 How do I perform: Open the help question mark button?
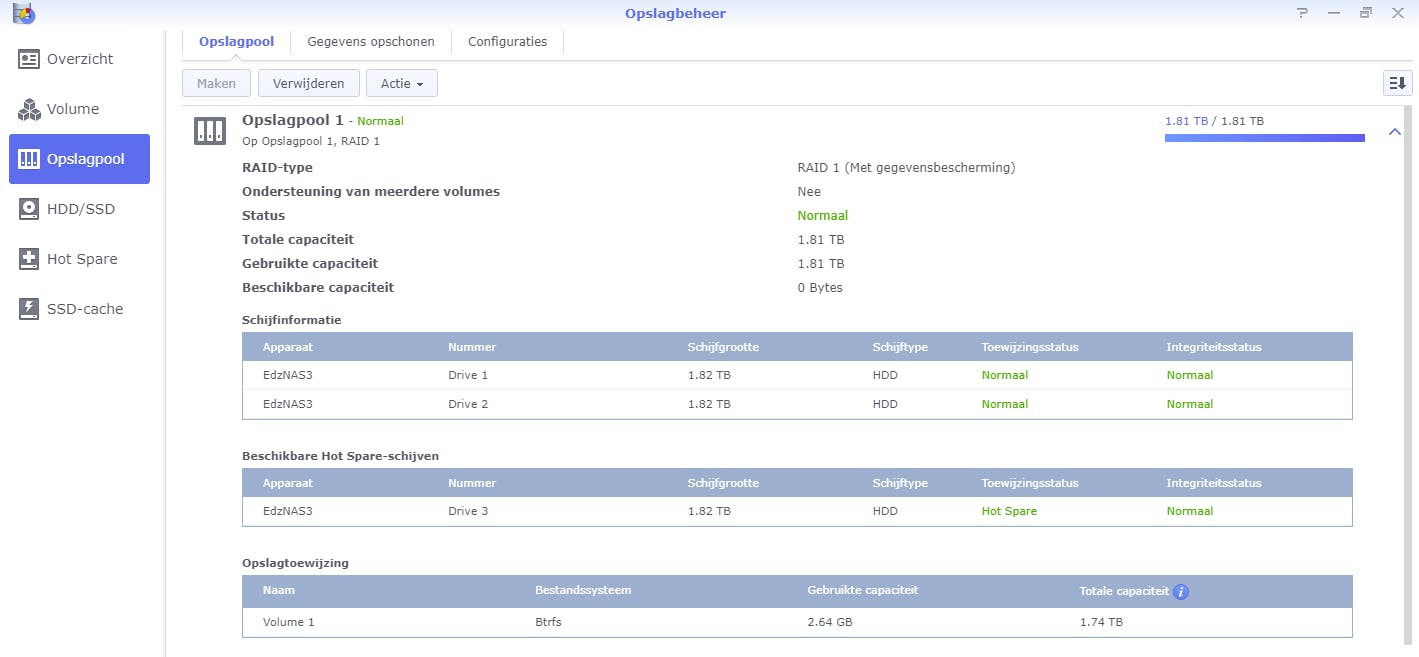click(1302, 13)
